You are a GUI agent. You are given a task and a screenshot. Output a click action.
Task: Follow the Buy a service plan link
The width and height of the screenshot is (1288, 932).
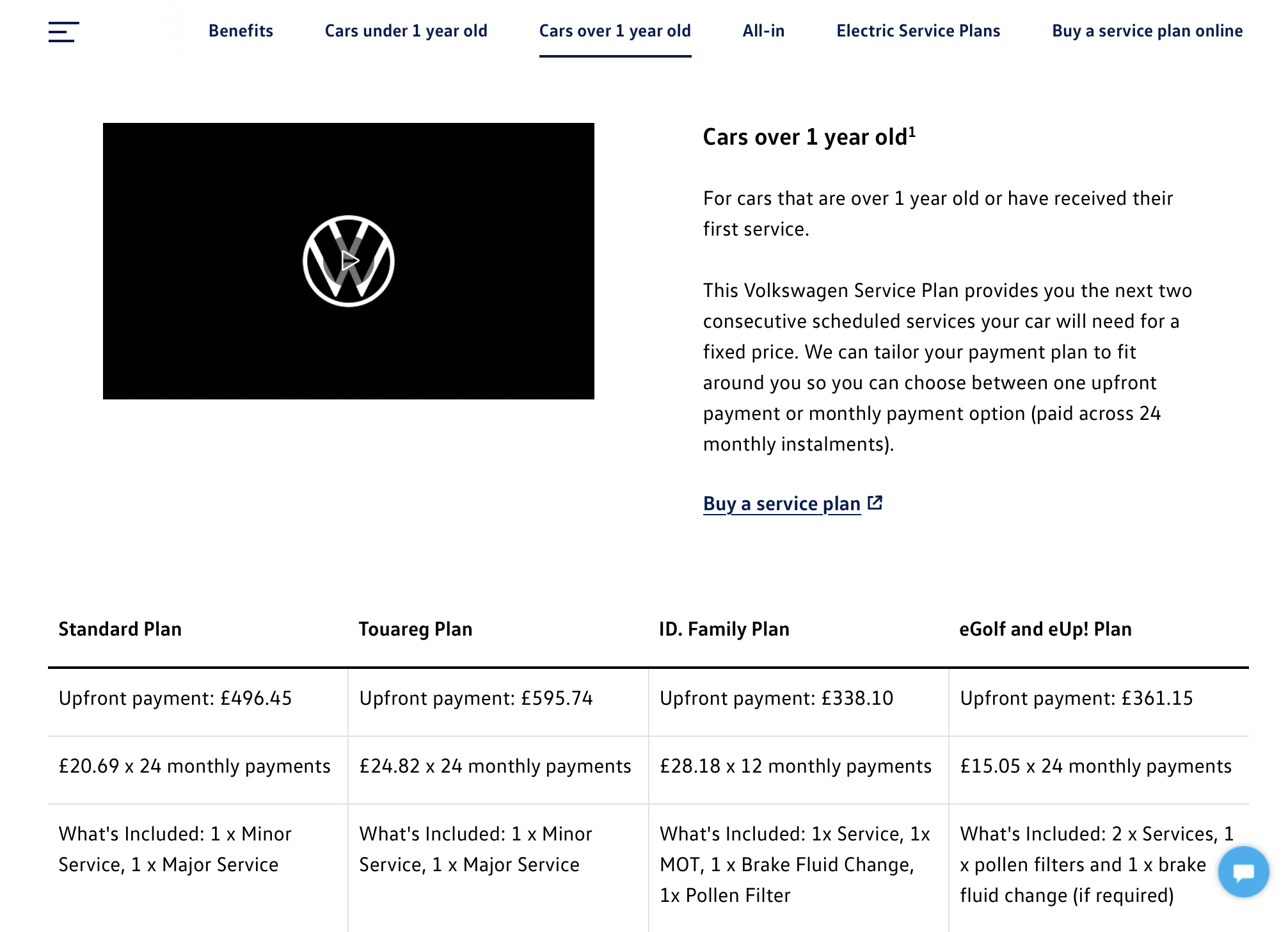(782, 504)
